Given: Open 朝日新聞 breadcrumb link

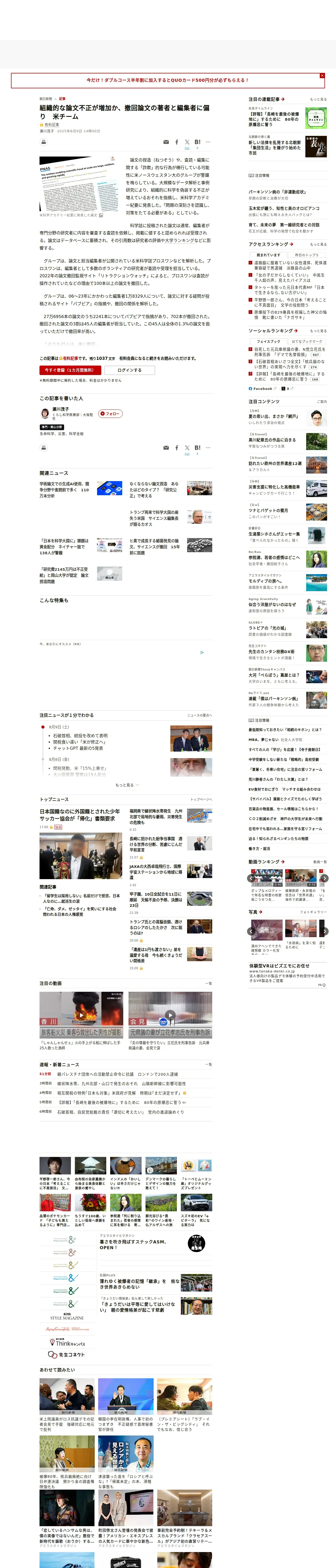Looking at the screenshot, I should [46, 99].
